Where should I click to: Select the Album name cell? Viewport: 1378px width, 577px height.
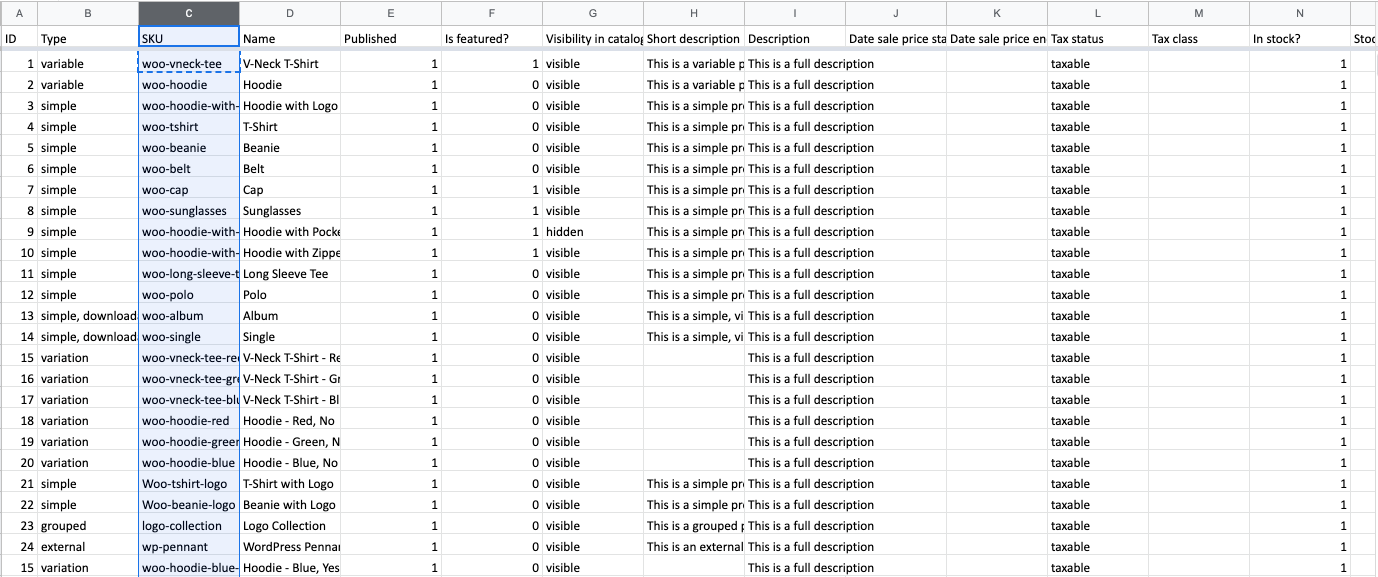(290, 316)
